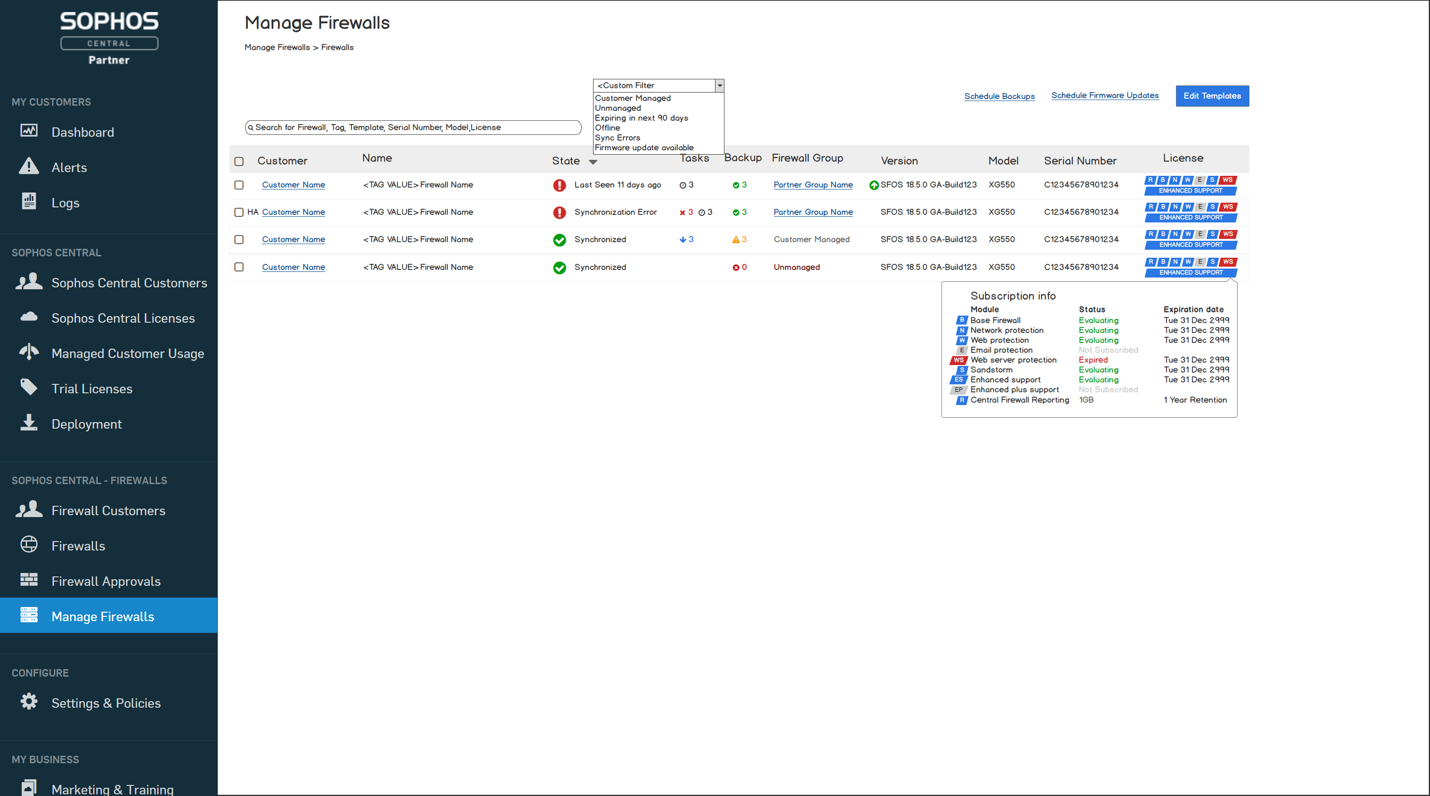
Task: Click the Firewall Approvals icon
Action: [29, 580]
